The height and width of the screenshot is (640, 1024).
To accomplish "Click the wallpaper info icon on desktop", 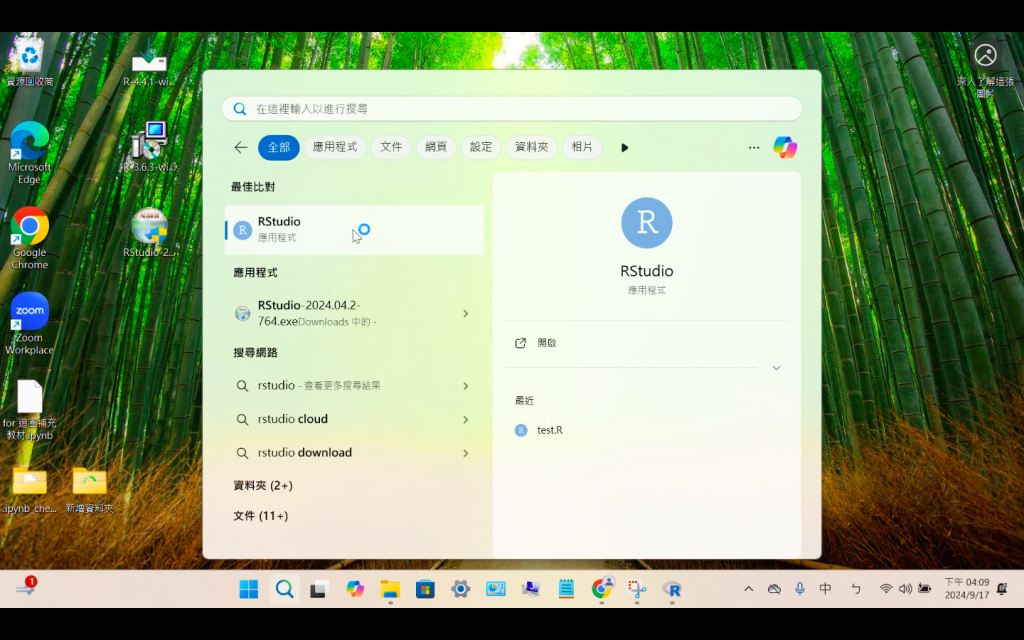I will click(x=985, y=68).
